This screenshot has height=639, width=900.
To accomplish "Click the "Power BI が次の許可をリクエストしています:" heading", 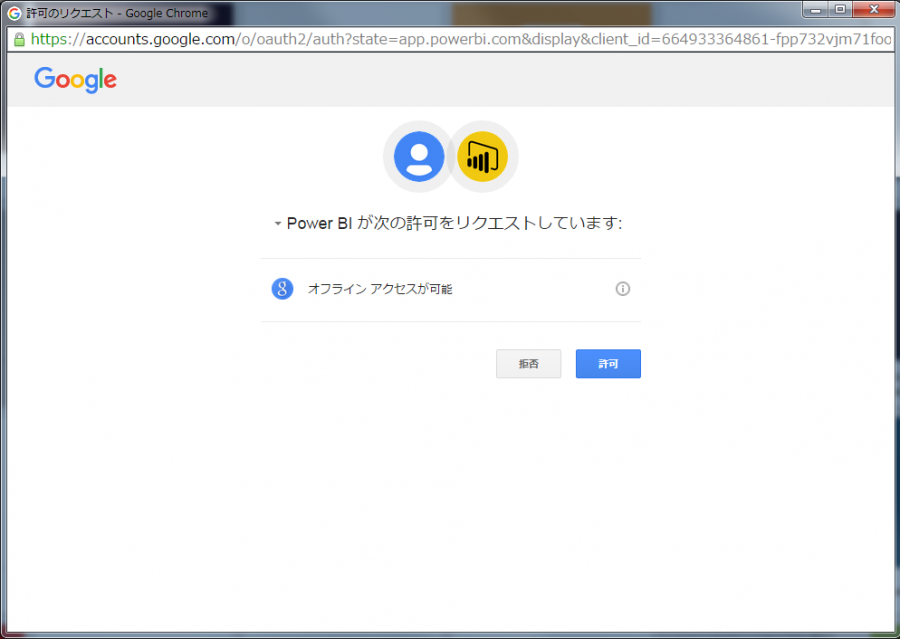I will click(455, 223).
